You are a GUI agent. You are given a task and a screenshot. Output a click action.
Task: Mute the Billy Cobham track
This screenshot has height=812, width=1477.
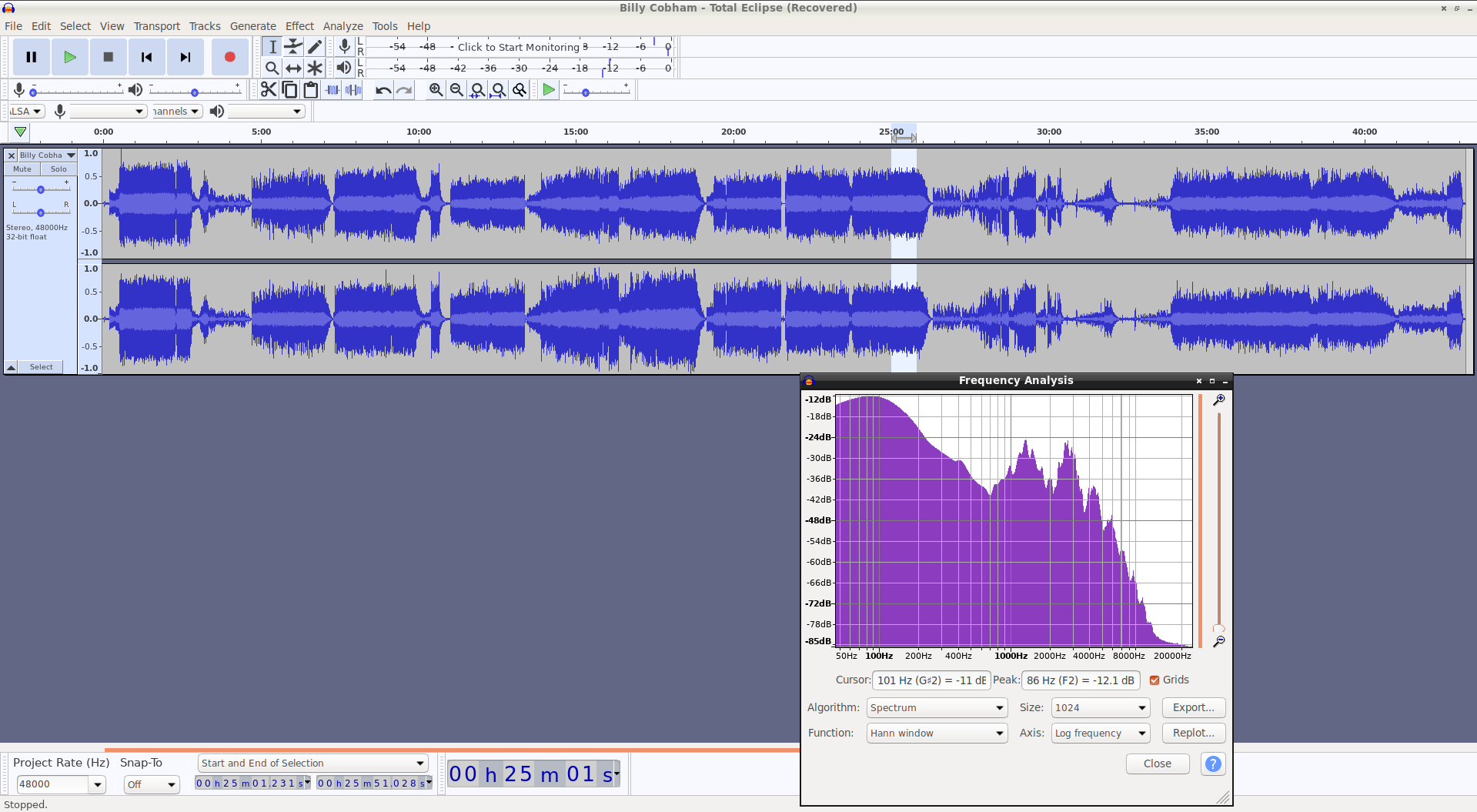[22, 169]
